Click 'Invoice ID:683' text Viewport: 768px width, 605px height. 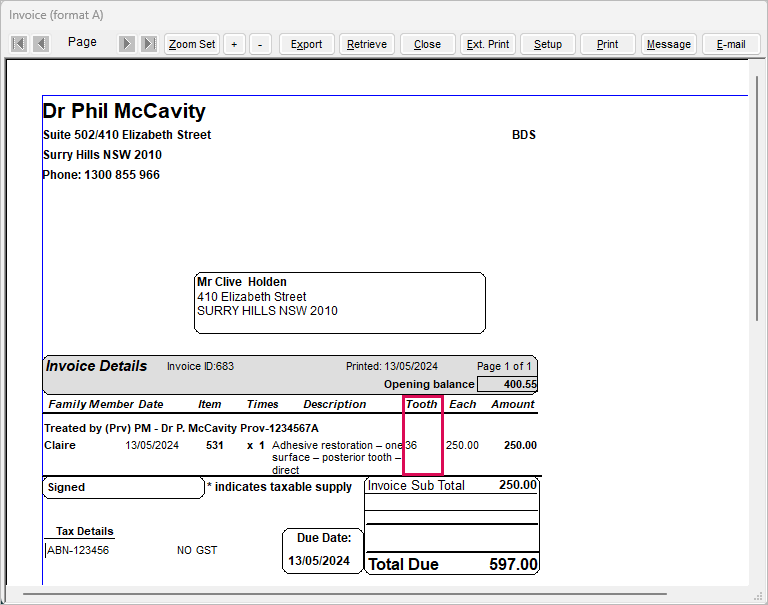coord(200,366)
